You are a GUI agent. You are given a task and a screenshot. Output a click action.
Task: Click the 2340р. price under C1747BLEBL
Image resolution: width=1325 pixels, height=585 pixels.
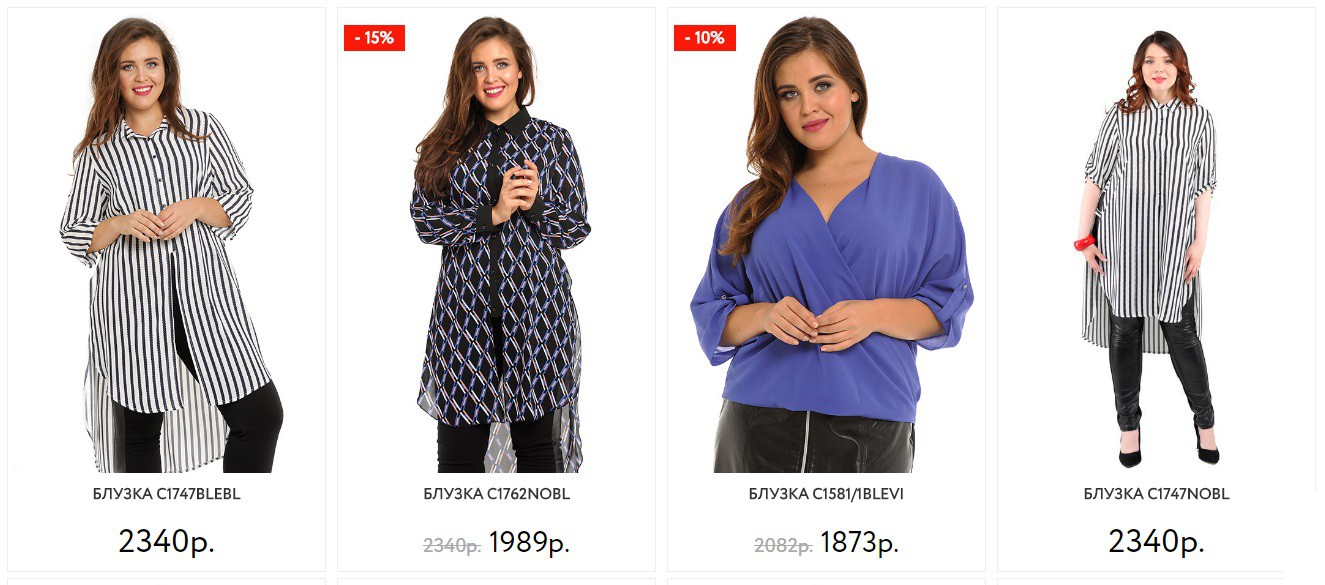[x=167, y=541]
